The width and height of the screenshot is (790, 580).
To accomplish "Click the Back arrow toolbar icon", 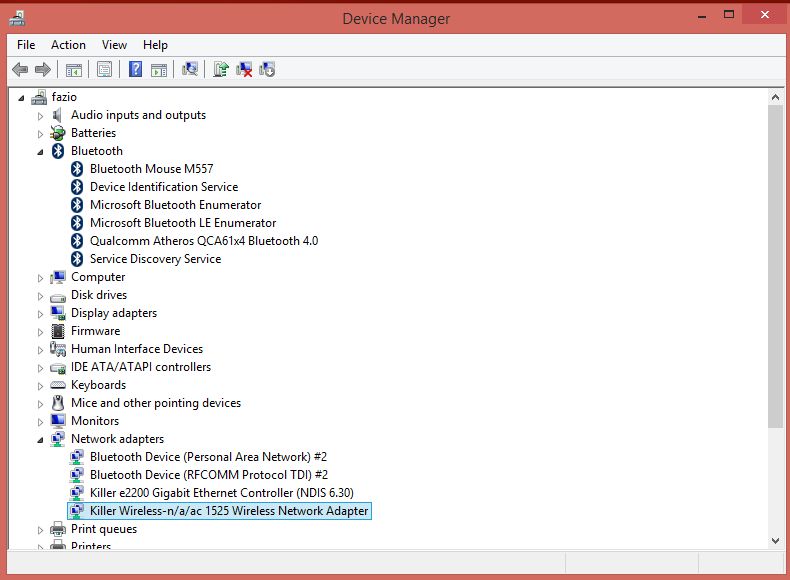I will click(20, 69).
